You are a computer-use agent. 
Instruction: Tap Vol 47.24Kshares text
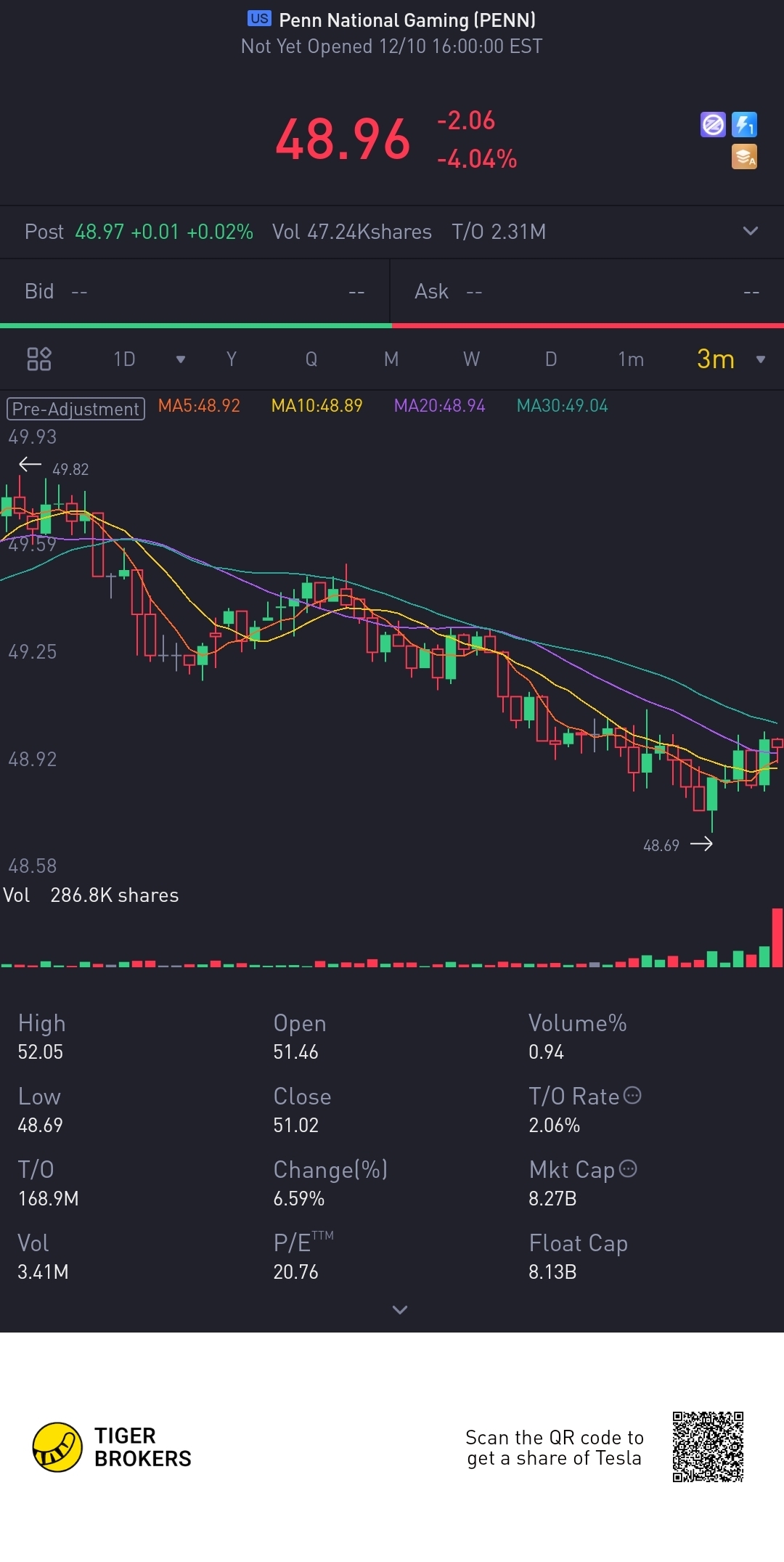(351, 232)
